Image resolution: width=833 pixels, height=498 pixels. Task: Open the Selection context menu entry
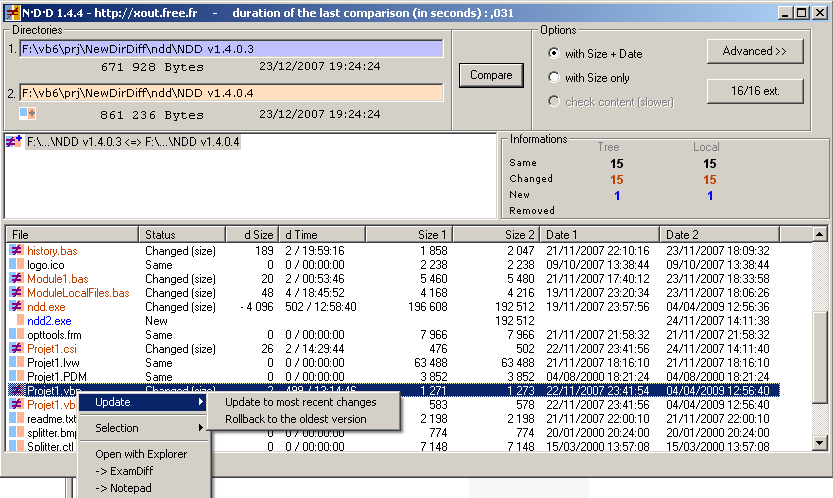(143, 428)
